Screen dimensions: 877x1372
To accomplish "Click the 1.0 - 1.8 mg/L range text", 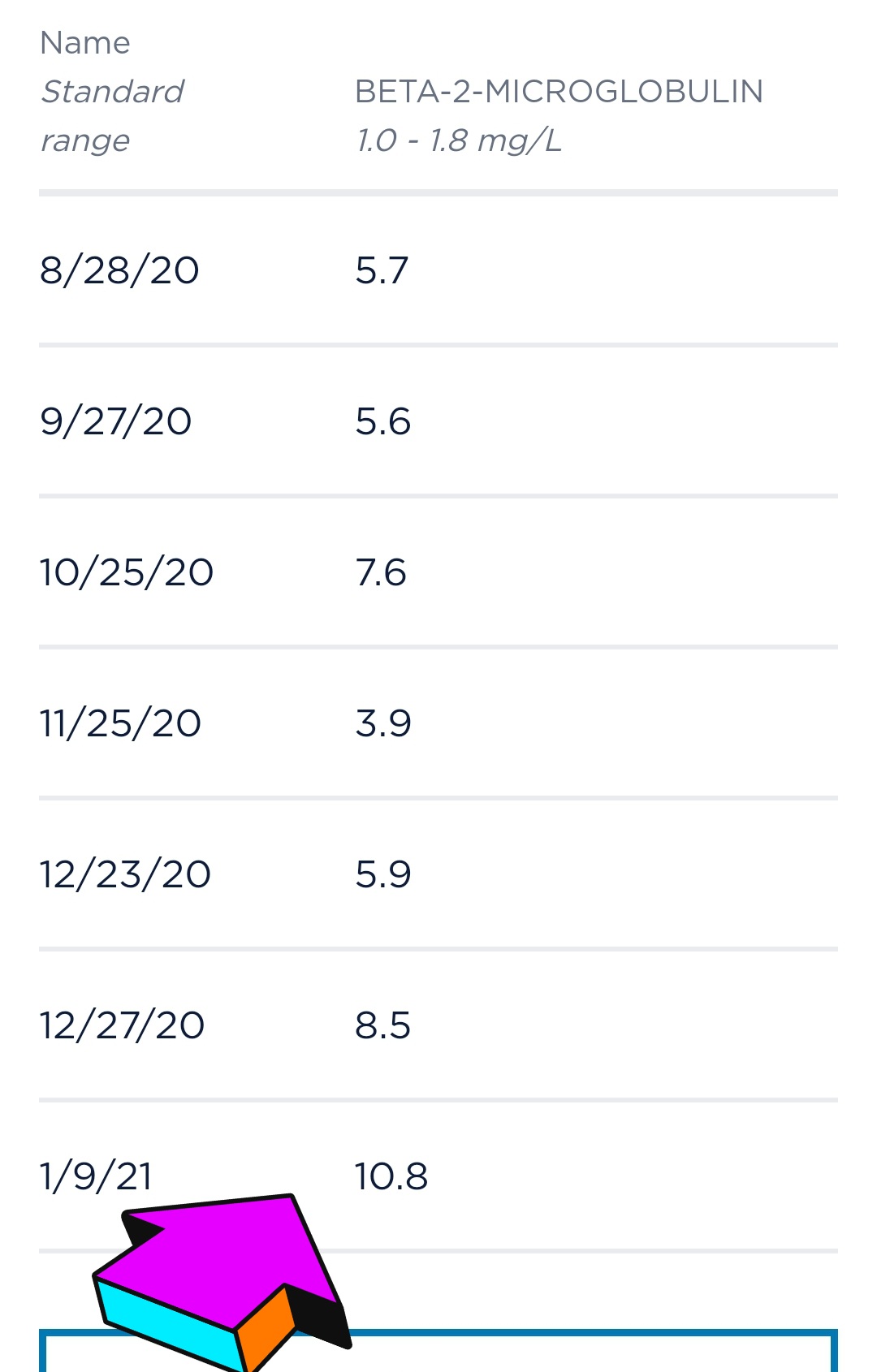I will pyautogui.click(x=459, y=140).
